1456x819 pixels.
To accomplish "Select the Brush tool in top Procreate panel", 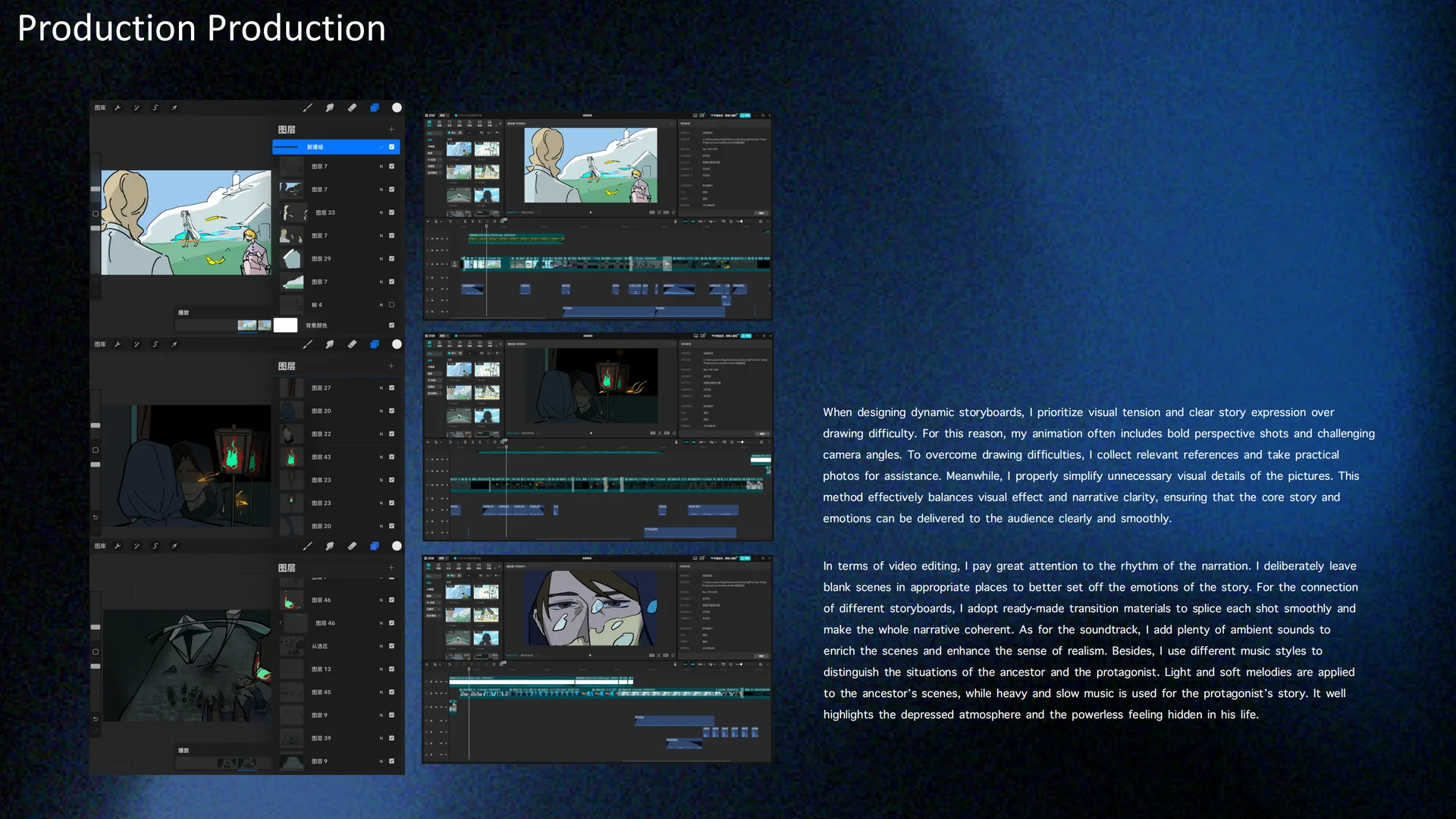I will [x=307, y=108].
